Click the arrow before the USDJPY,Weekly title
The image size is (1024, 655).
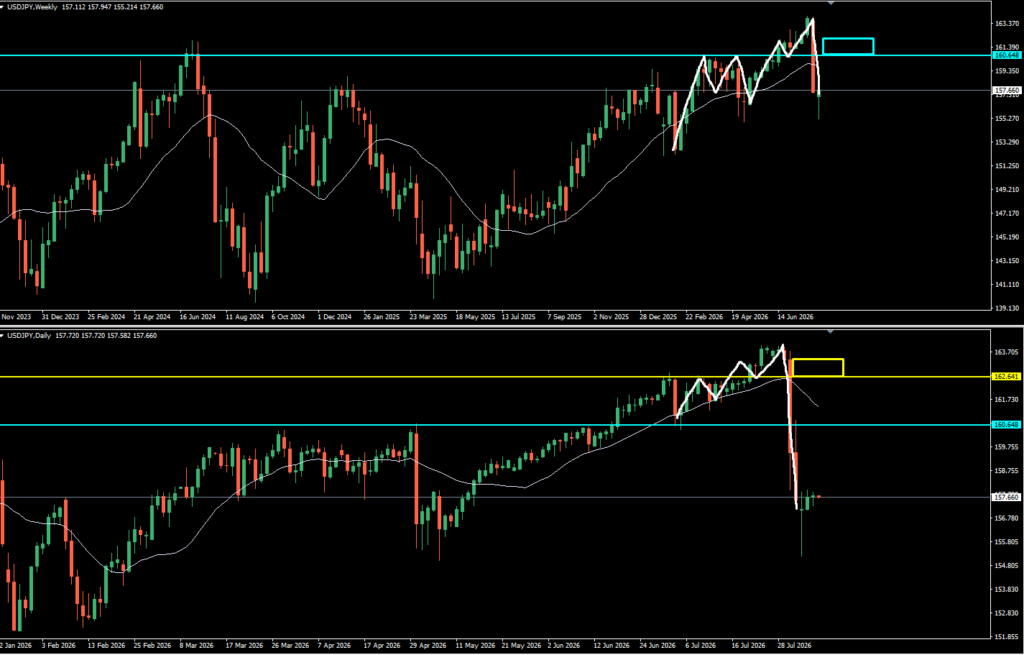(x=3, y=7)
